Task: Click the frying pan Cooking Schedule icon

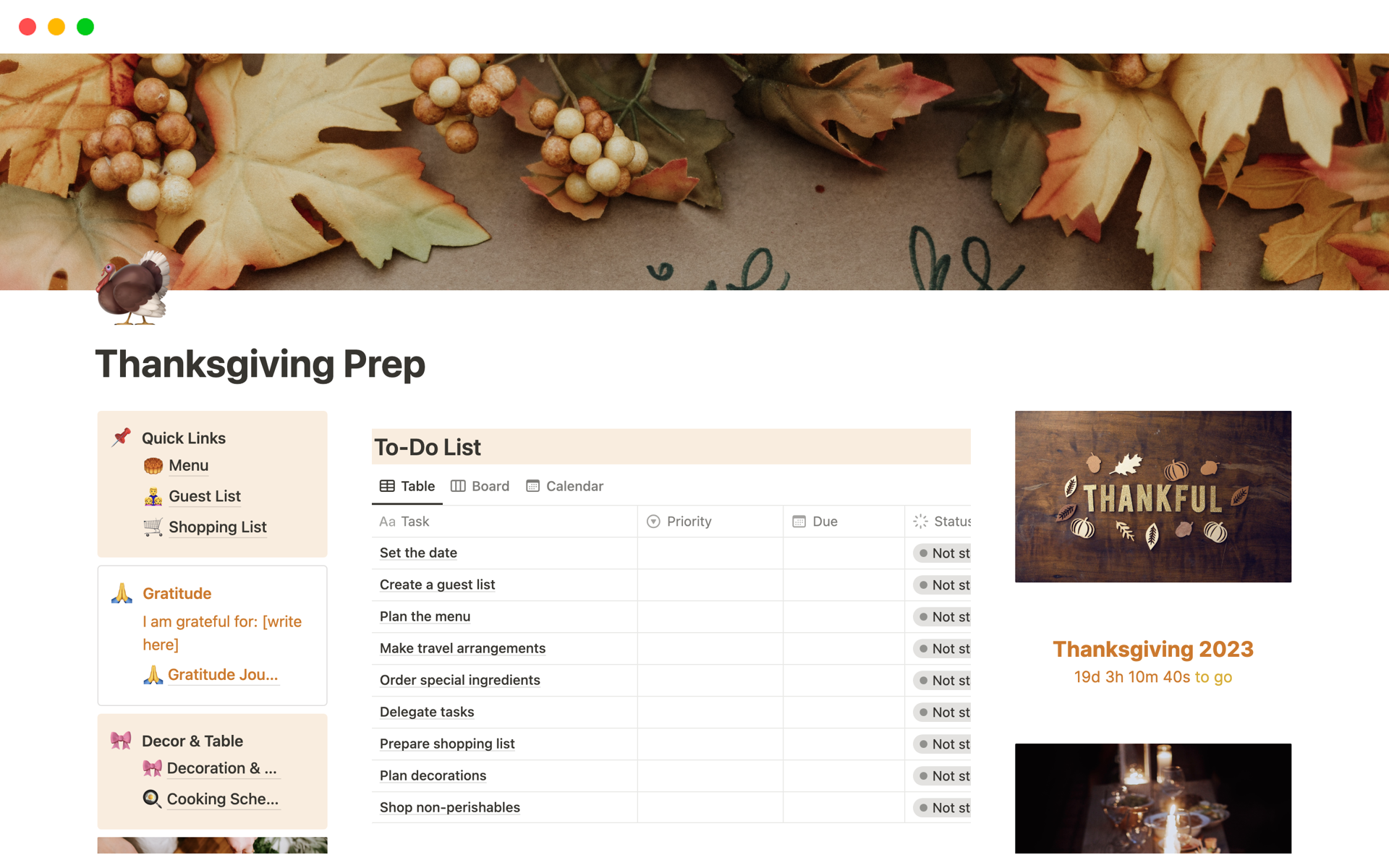Action: click(x=152, y=799)
